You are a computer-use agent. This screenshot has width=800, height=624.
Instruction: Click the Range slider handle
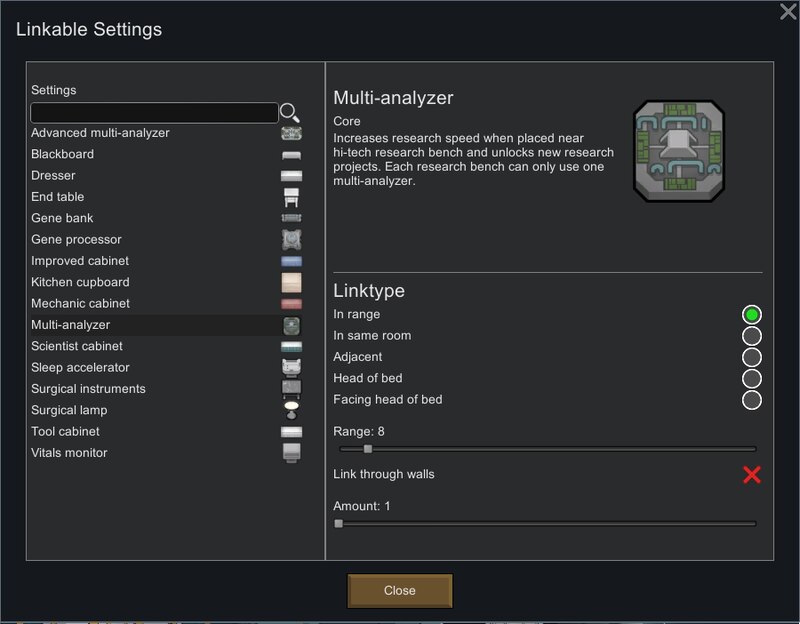pos(368,449)
